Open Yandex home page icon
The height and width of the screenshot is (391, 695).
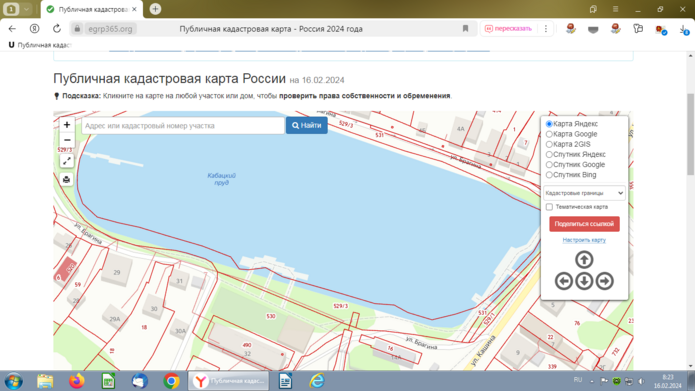coord(34,29)
